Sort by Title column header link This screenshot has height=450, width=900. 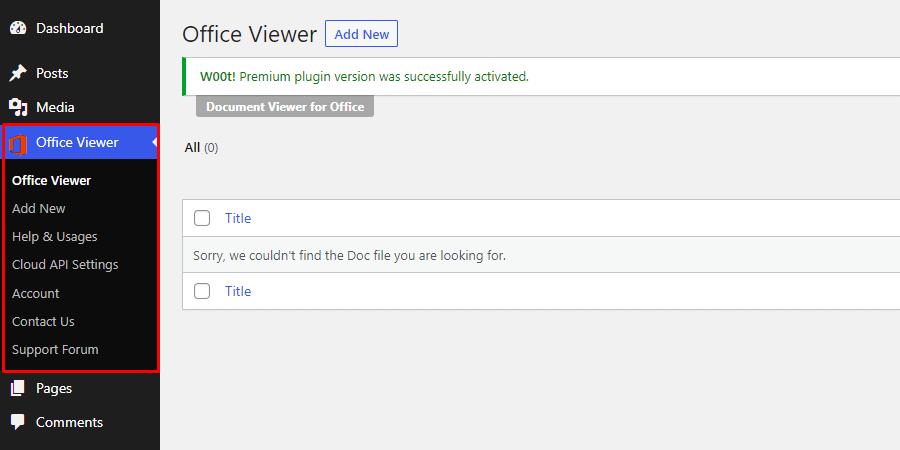tap(238, 218)
